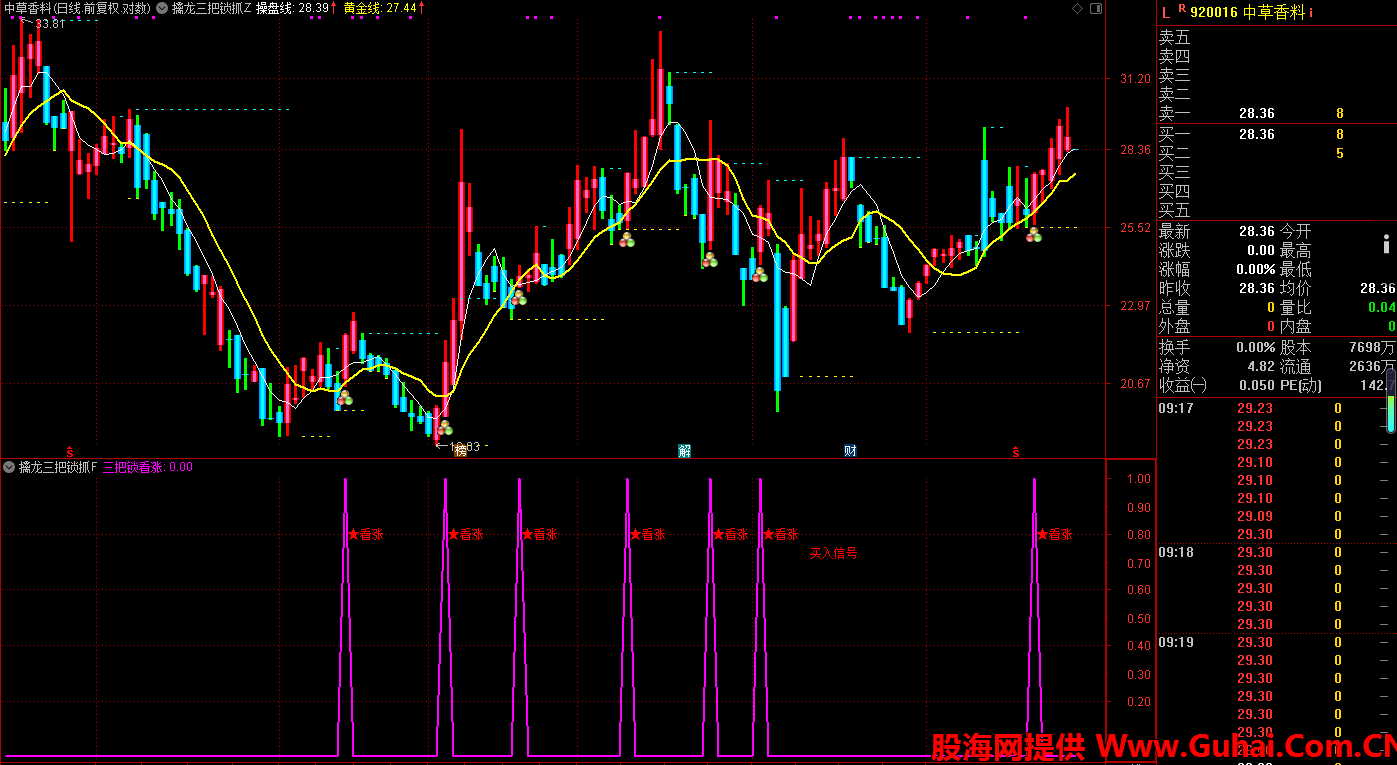
Task: Click the 09:19 tick time entry
Action: pos(1174,642)
